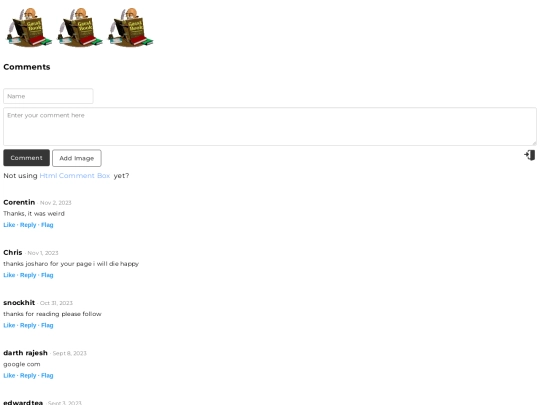
Task: Submit with the dark Comment button
Action: 27,158
